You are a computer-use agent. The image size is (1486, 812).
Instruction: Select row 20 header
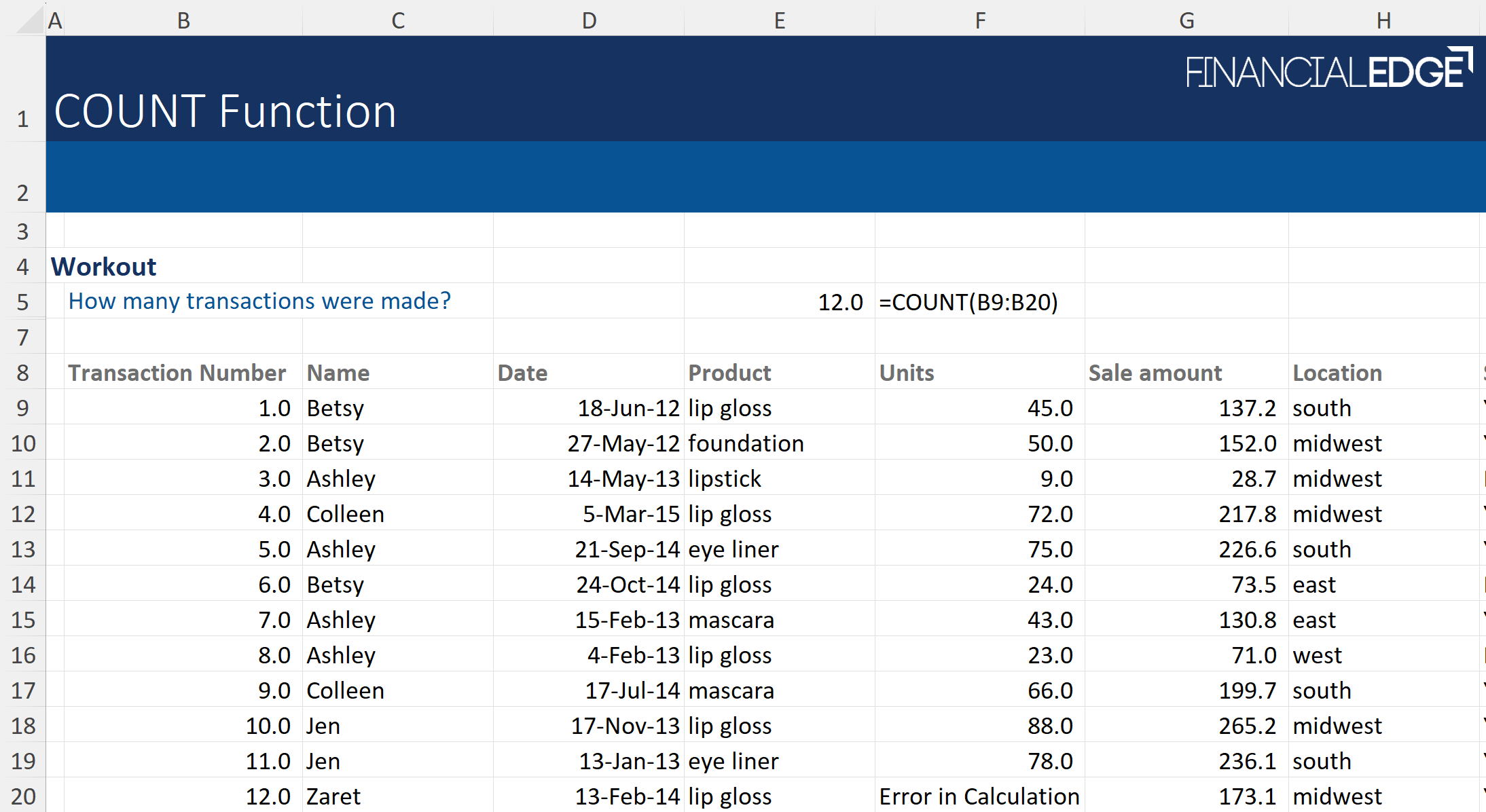[x=23, y=796]
